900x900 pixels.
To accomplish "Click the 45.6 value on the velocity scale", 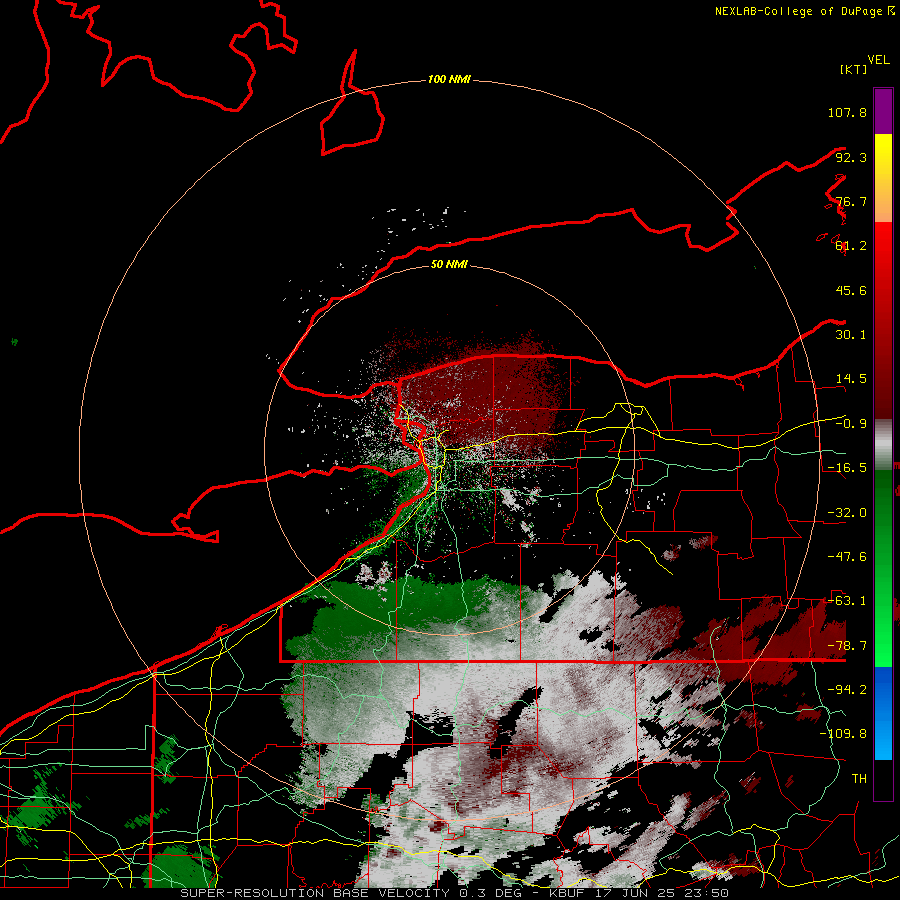I will point(851,290).
